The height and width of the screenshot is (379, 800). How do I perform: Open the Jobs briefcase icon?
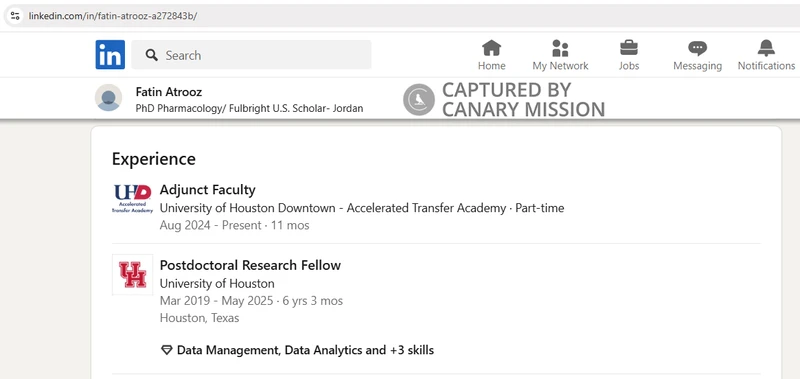[629, 48]
